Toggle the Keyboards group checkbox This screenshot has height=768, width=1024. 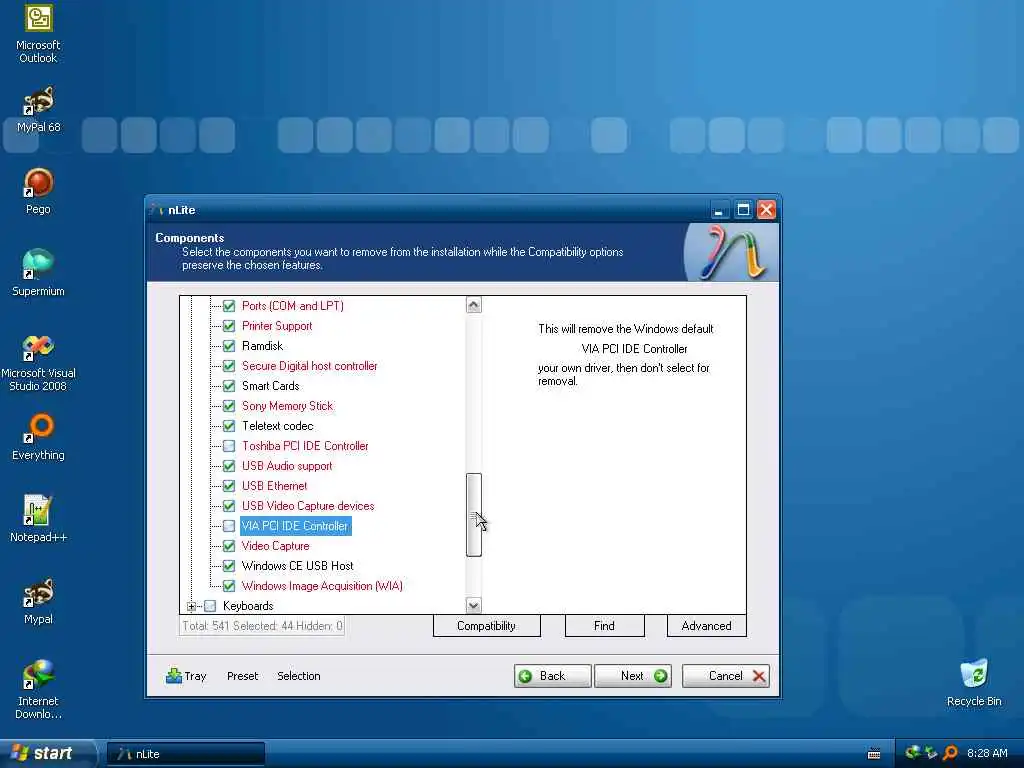coord(210,606)
